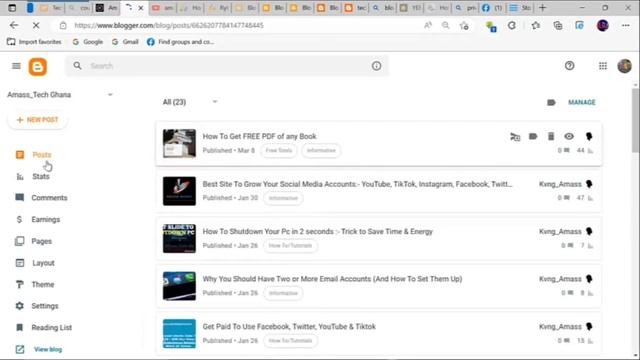Open post Get Paid To Use Facebook

click(289, 327)
